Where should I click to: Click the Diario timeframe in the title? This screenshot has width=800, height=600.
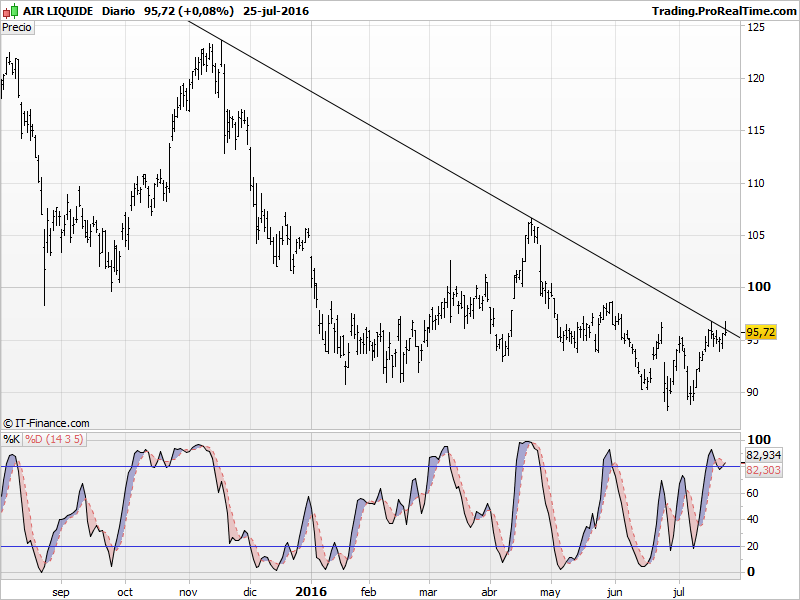119,11
